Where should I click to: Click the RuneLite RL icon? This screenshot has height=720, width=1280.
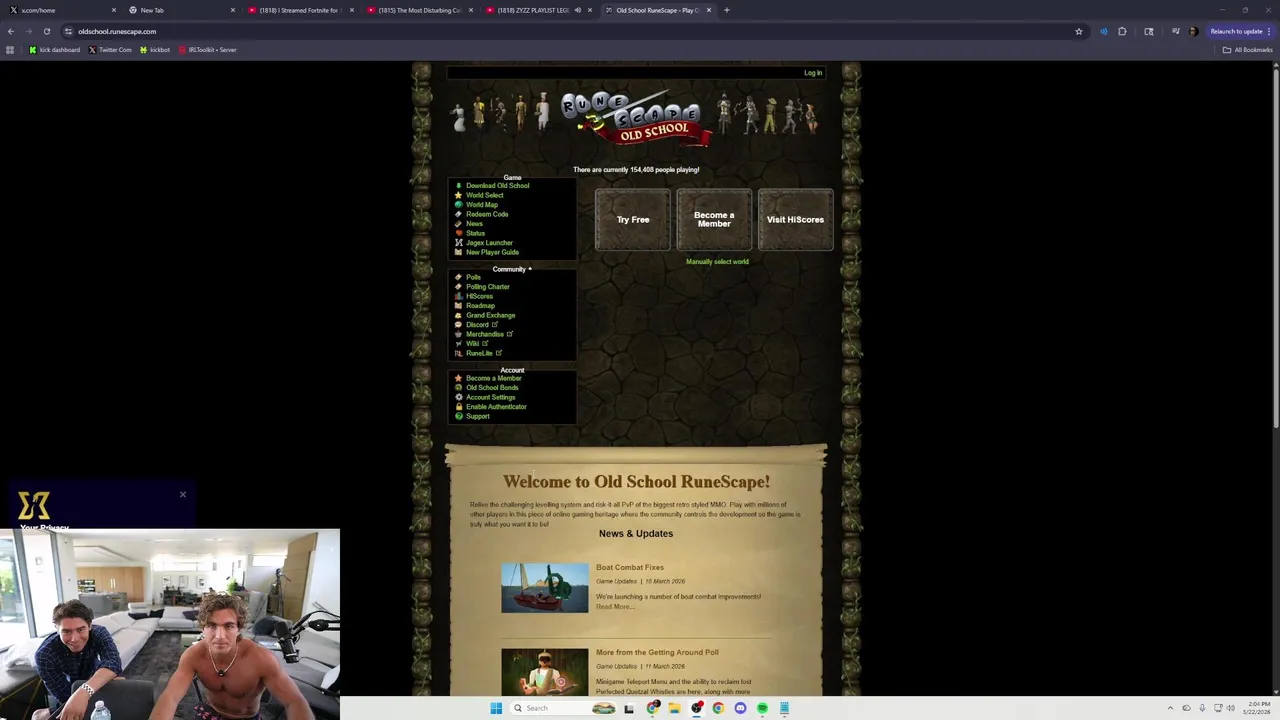[458, 353]
